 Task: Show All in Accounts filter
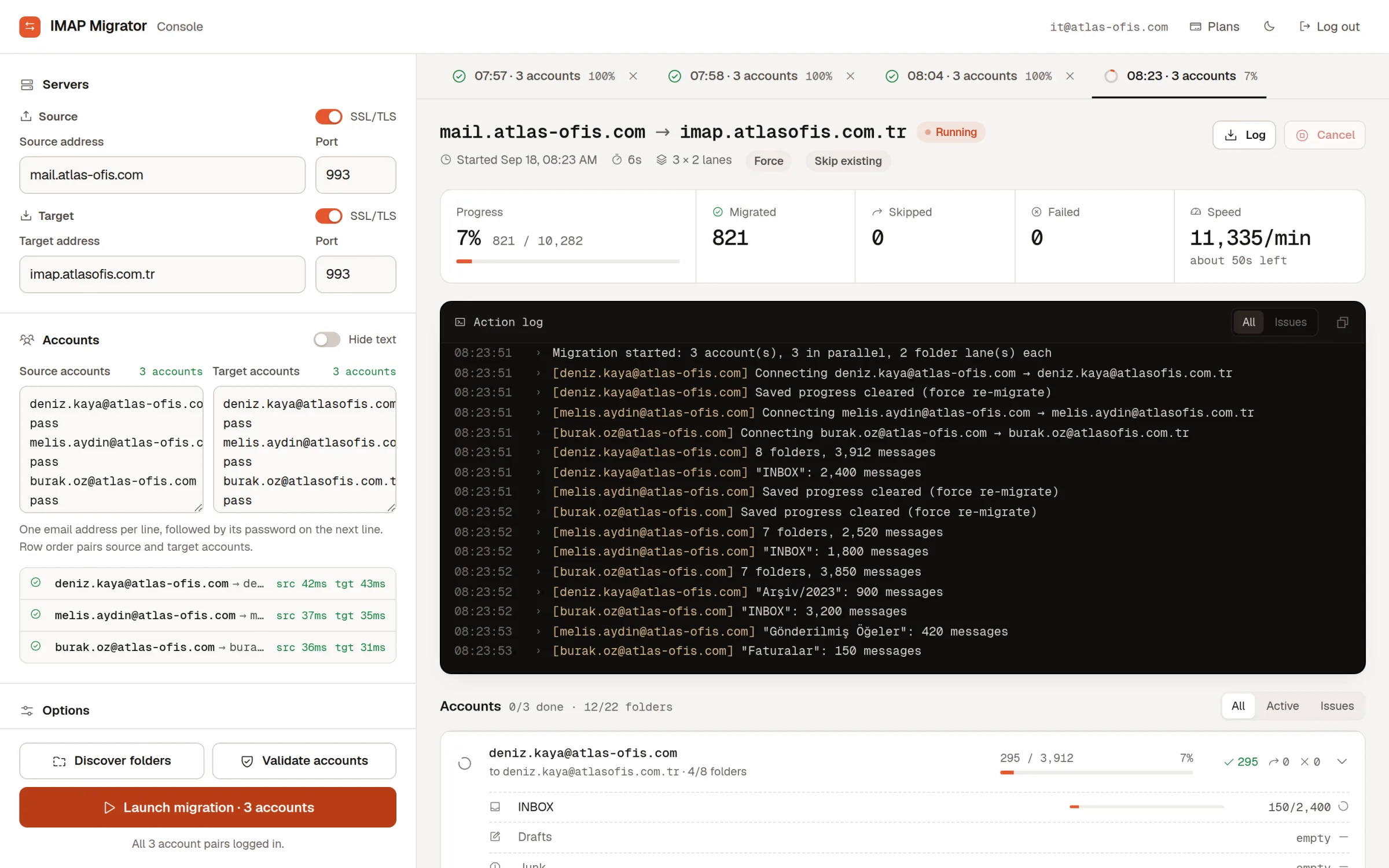[1238, 706]
